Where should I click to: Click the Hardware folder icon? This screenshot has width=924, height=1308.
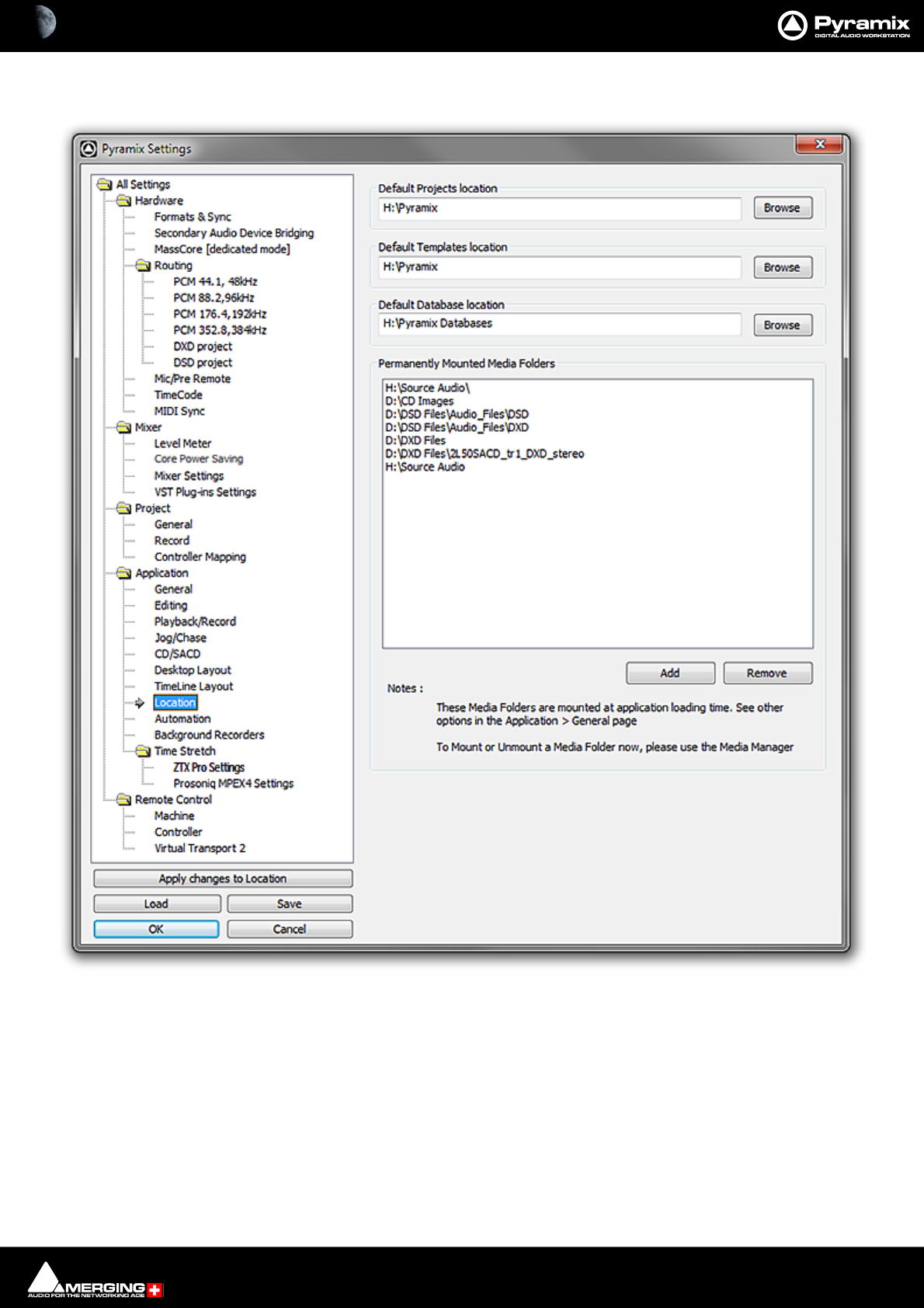[123, 201]
